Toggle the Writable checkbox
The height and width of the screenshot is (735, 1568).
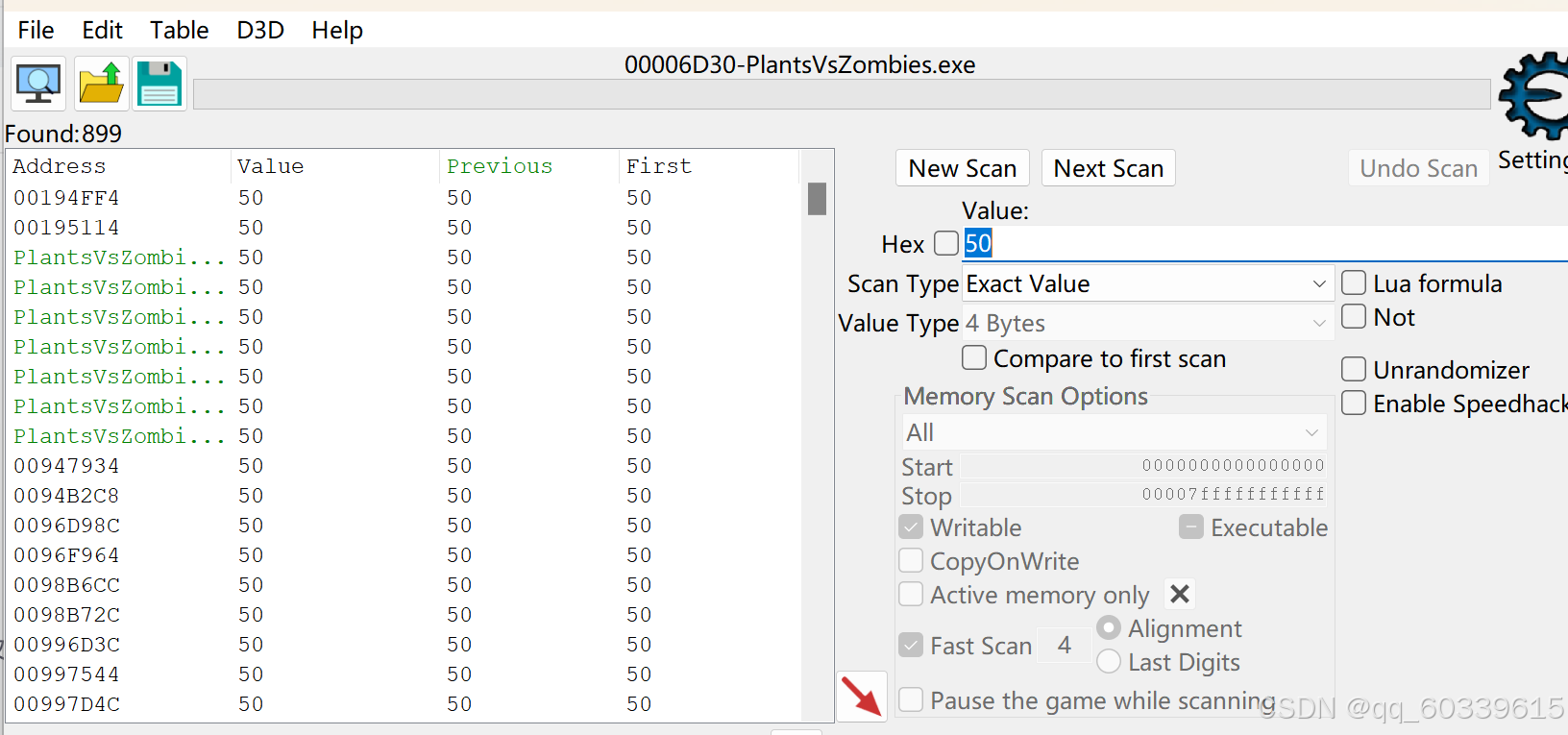911,527
